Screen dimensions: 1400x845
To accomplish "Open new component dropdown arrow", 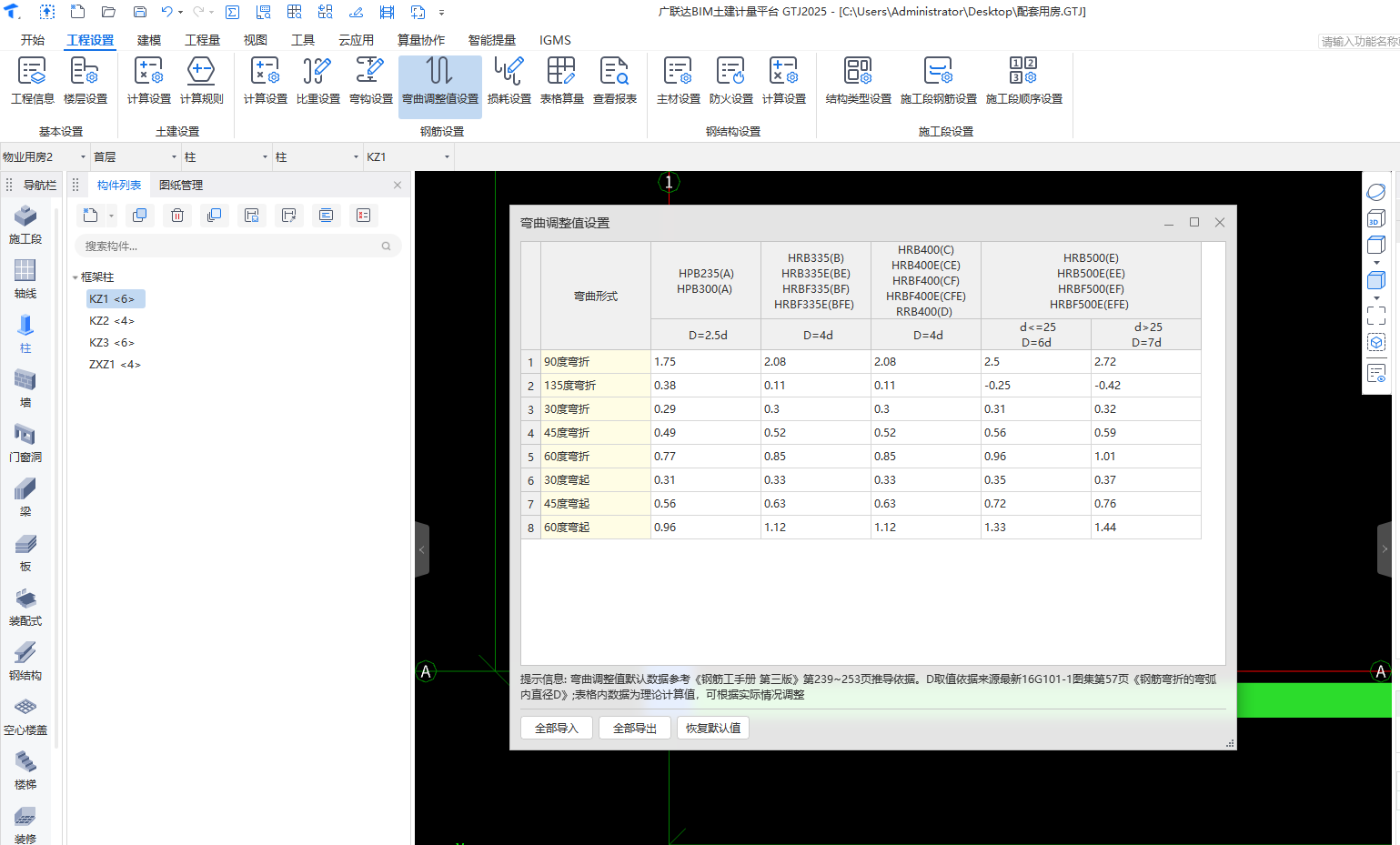I will click(112, 216).
